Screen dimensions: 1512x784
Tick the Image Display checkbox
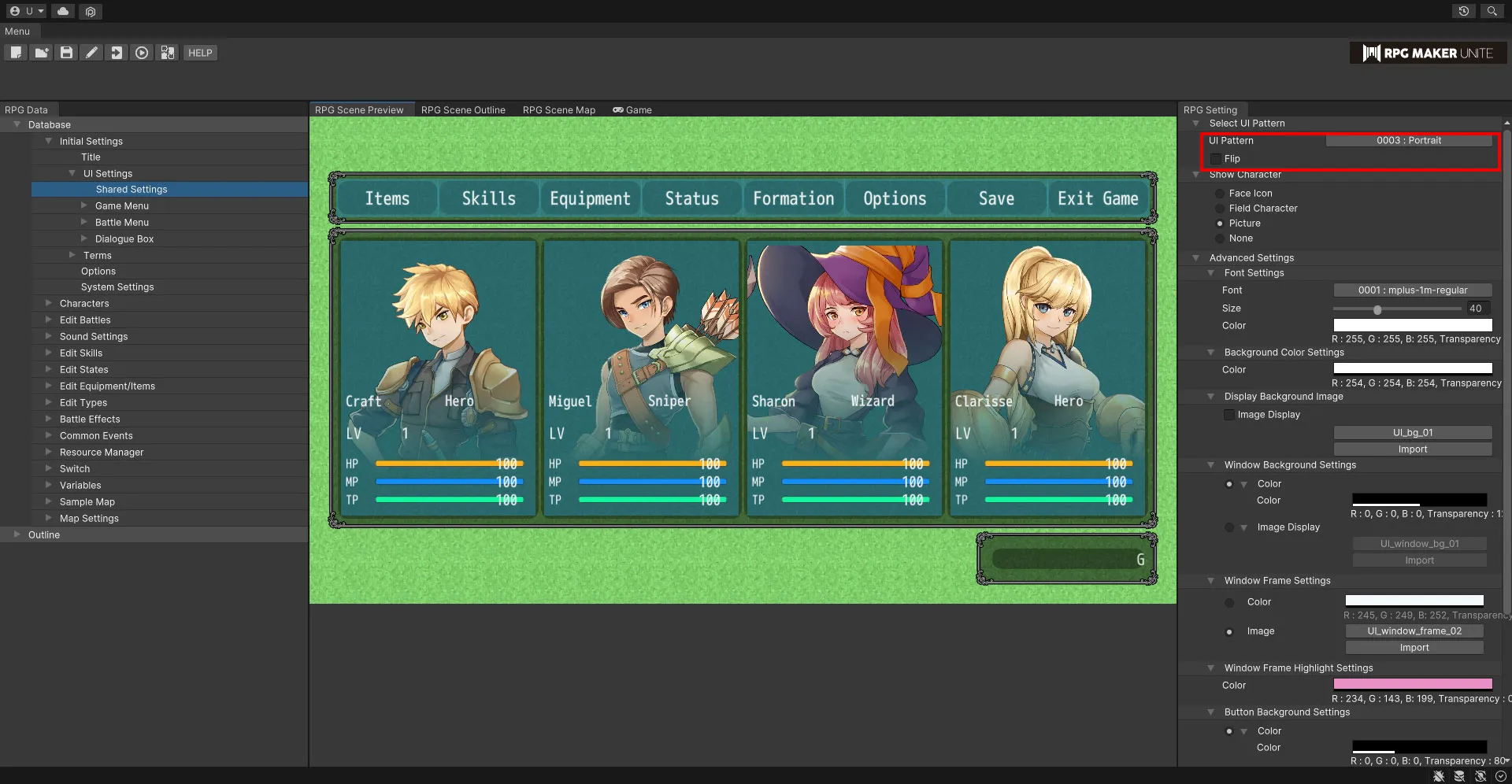[x=1229, y=415]
